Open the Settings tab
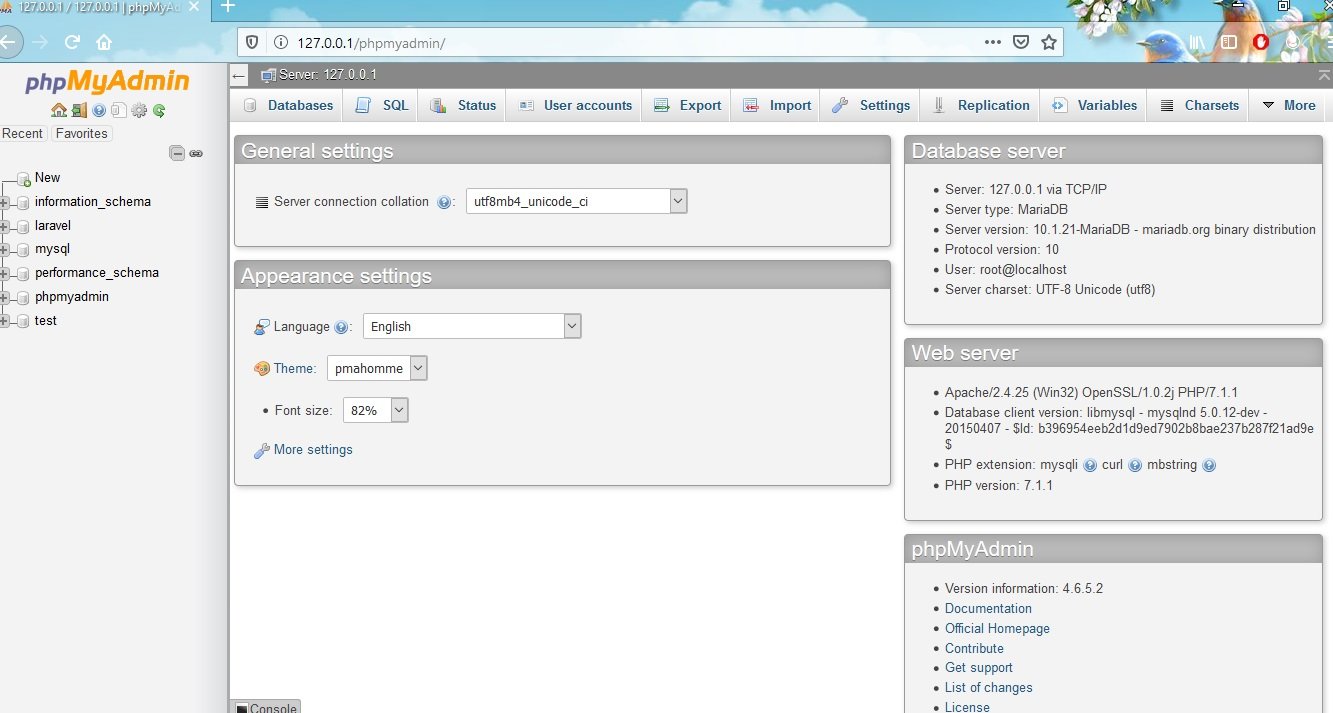This screenshot has height=713, width=1333. point(871,105)
